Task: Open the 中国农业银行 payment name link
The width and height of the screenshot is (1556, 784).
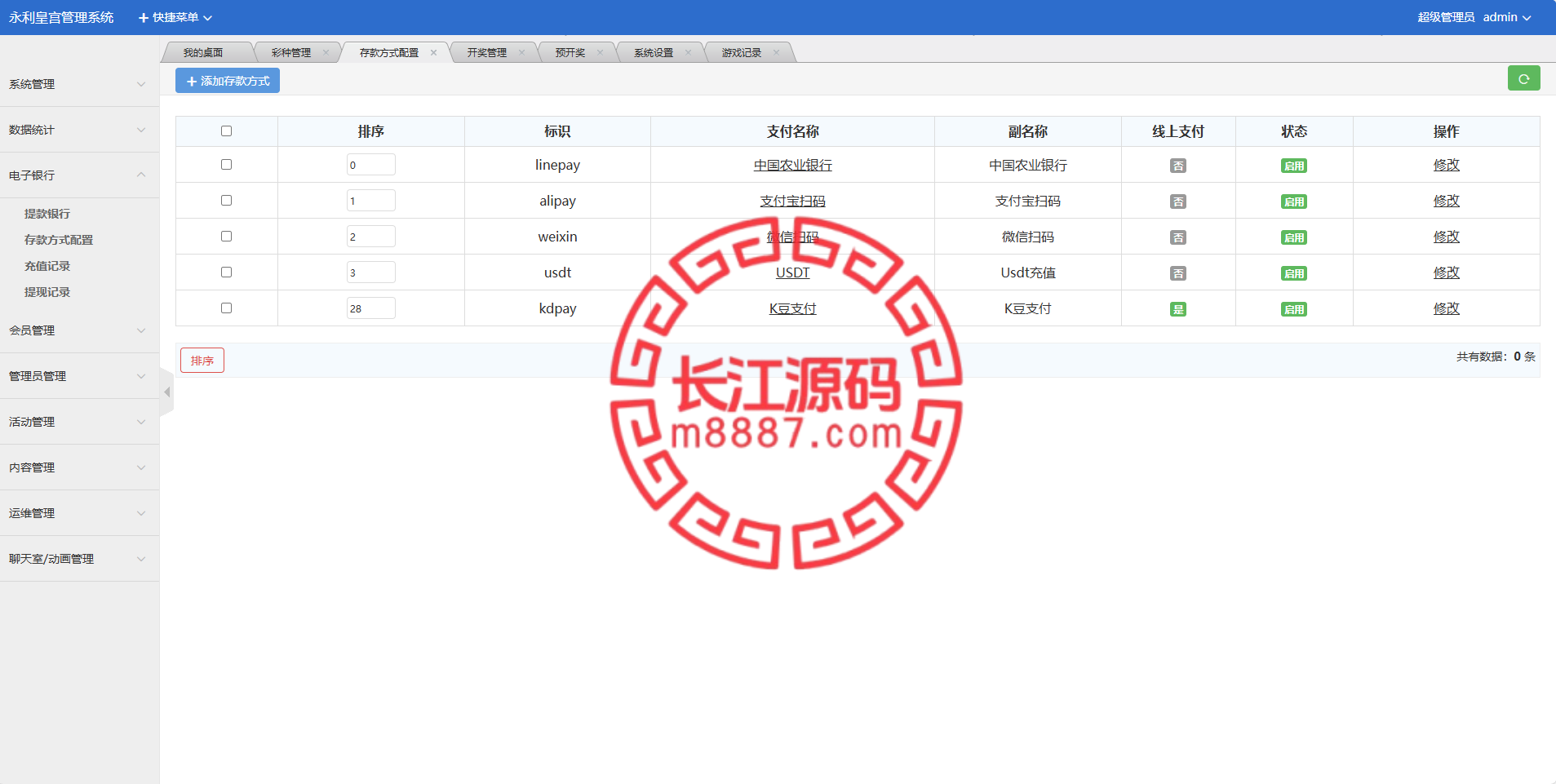Action: pos(793,165)
